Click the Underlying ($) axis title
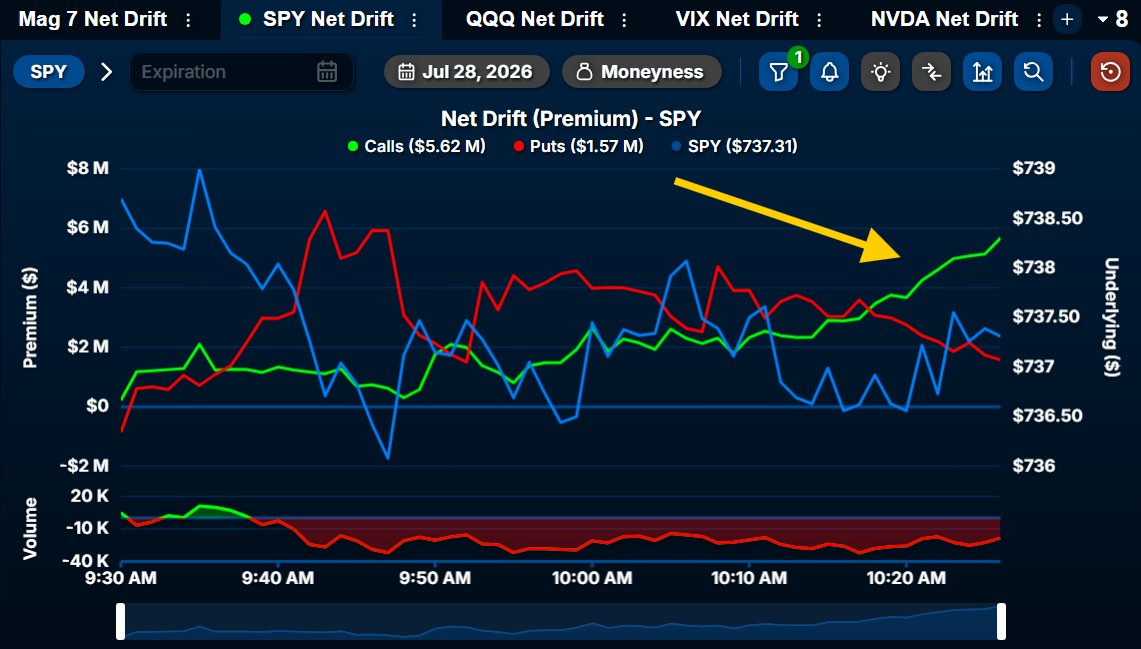The height and width of the screenshot is (649, 1141). pyautogui.click(x=1111, y=316)
